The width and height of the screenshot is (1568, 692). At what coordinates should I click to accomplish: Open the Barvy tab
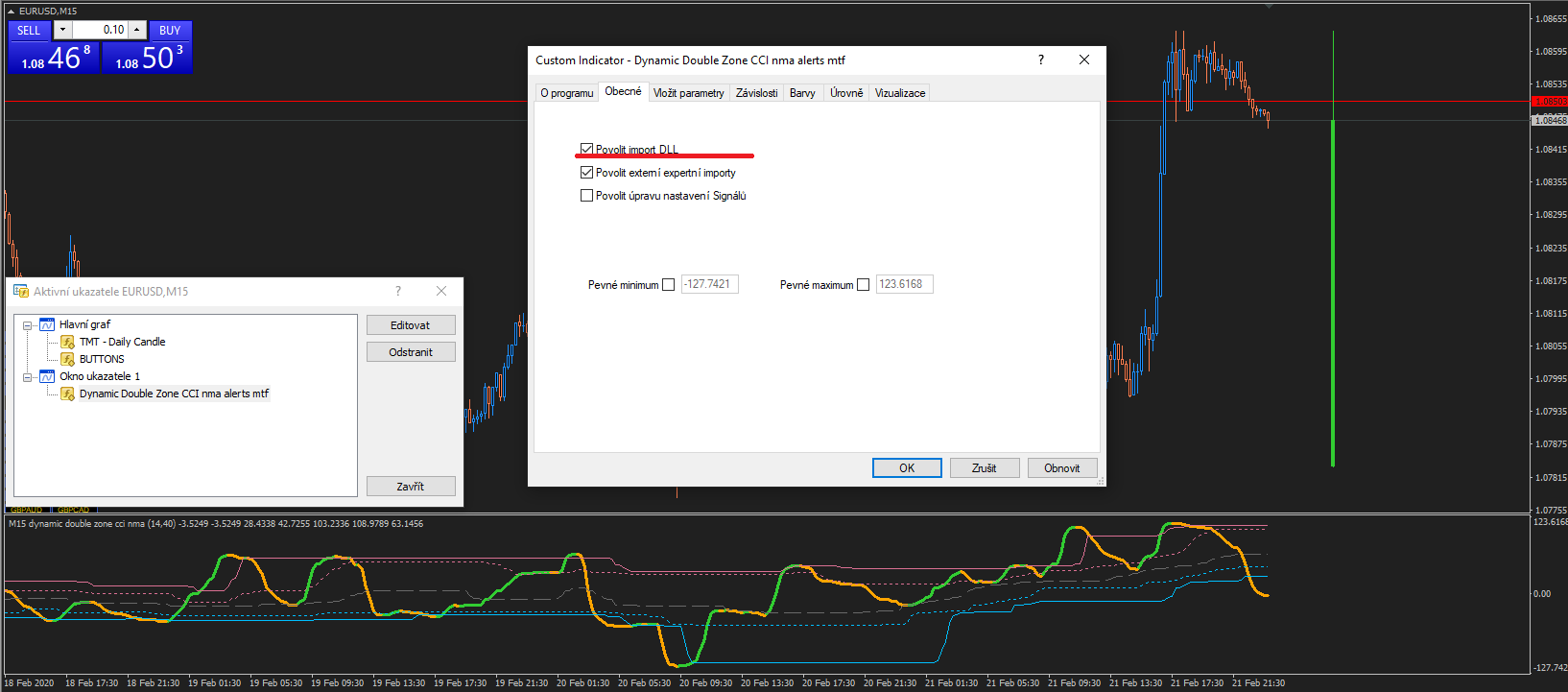coord(802,93)
